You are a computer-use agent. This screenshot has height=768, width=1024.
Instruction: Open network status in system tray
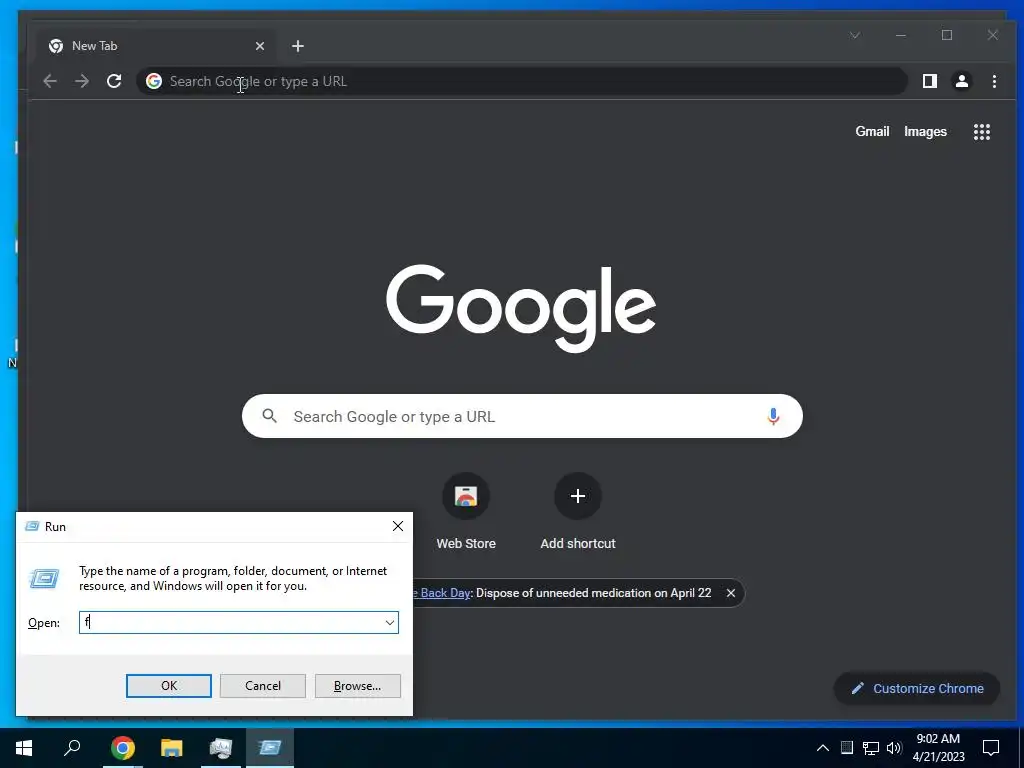pos(871,748)
